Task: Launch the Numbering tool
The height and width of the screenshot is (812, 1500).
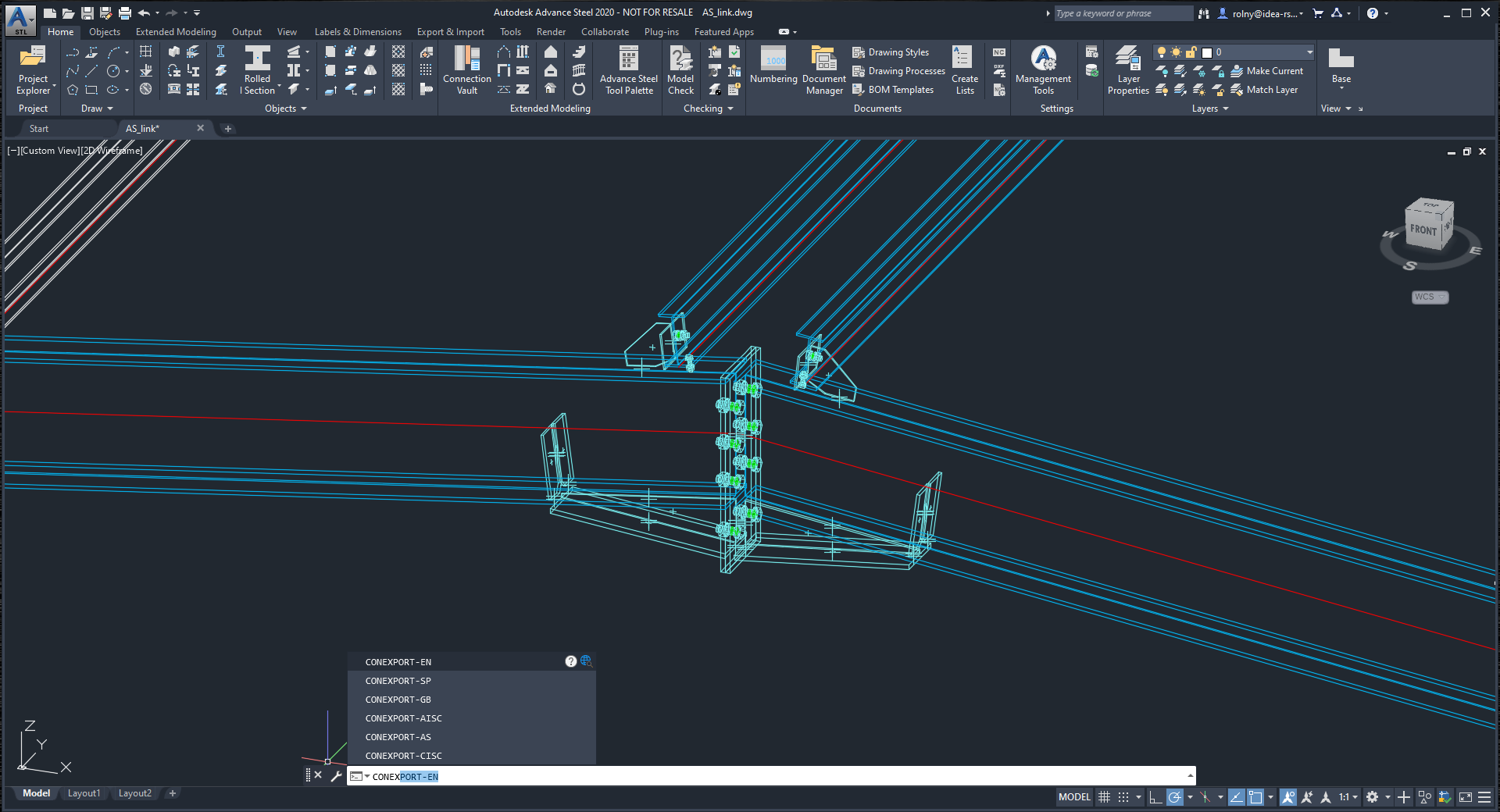Action: tap(773, 66)
